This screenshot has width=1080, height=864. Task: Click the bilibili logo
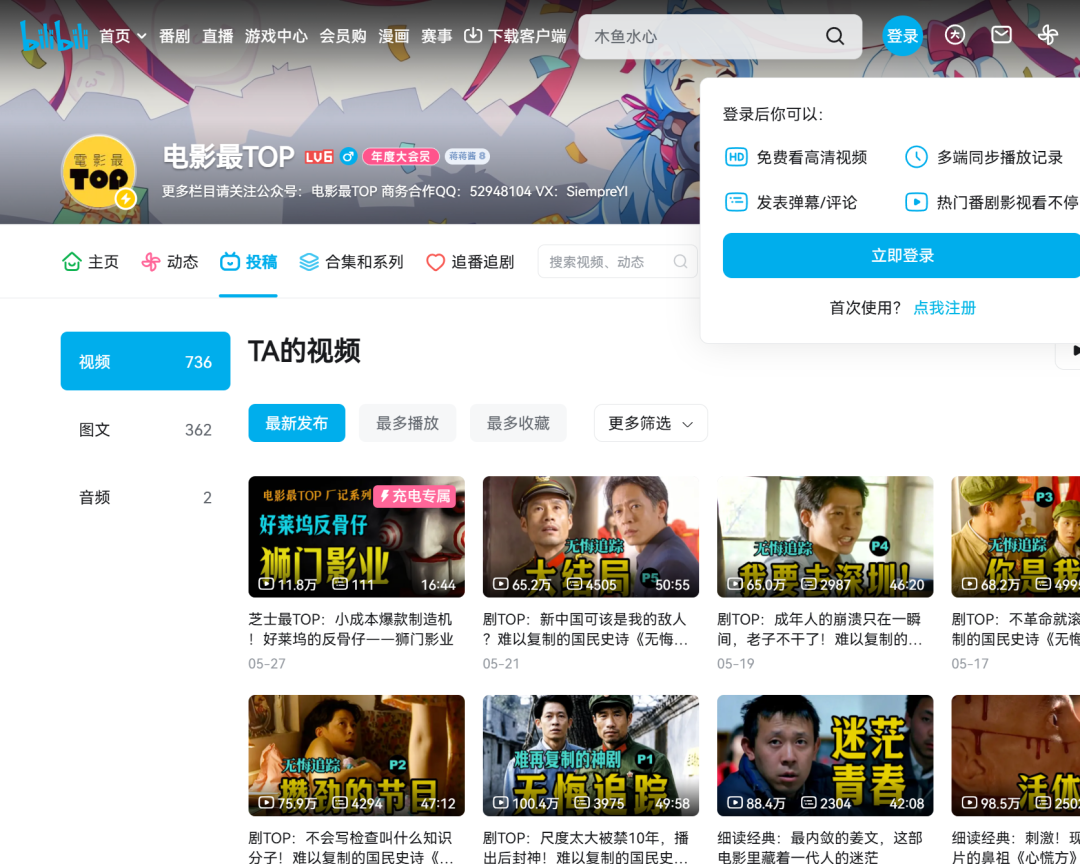coord(54,36)
